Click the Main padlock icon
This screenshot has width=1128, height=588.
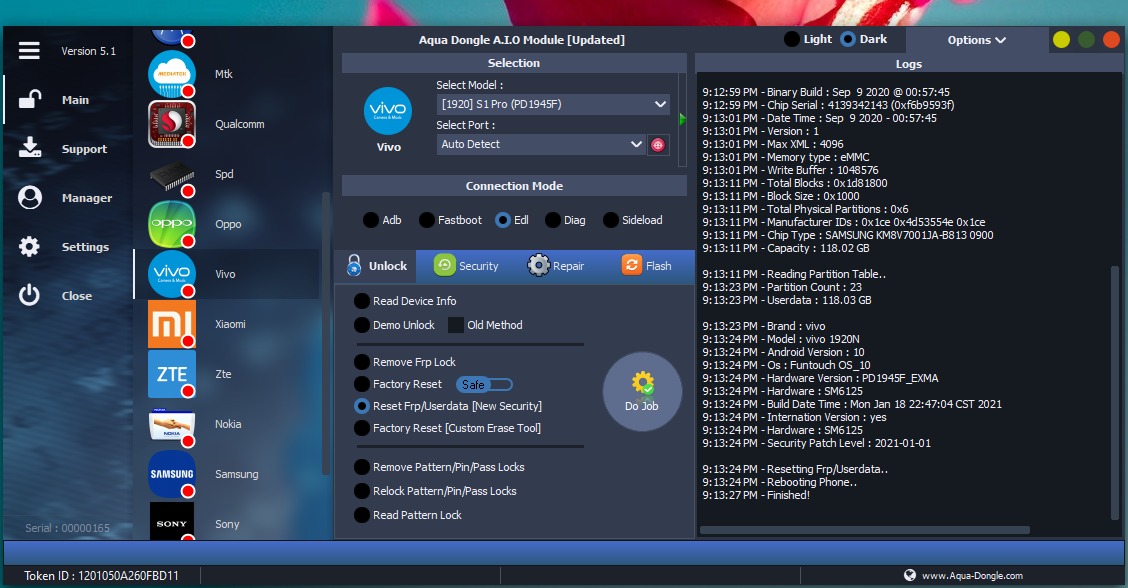29,99
